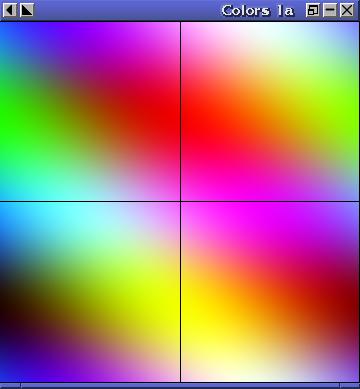Minimize the Colors 1a window
Screen dimensions: 360x389
click(x=330, y=10)
